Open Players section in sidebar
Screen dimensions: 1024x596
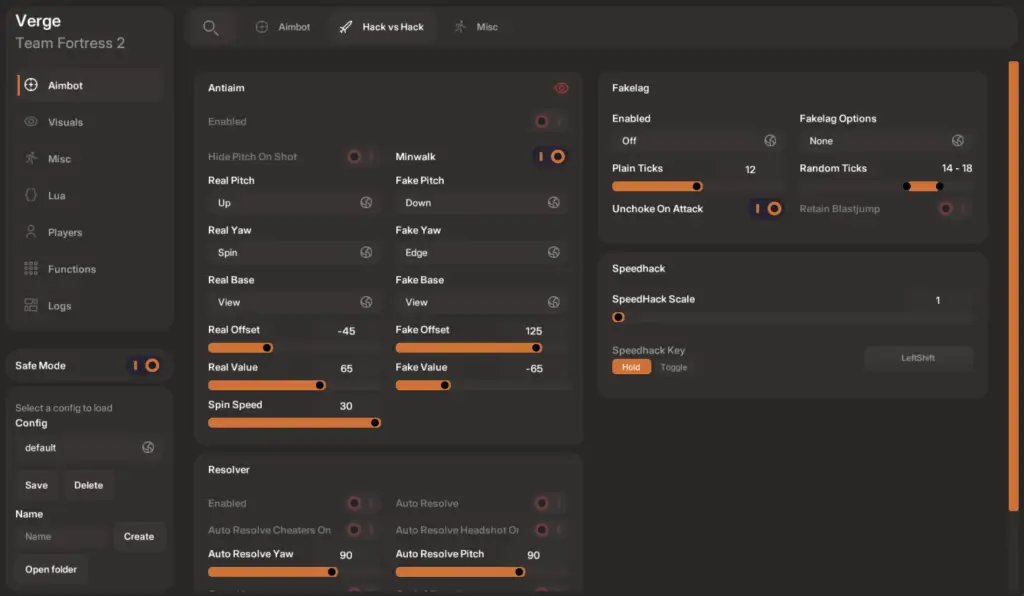(88, 232)
